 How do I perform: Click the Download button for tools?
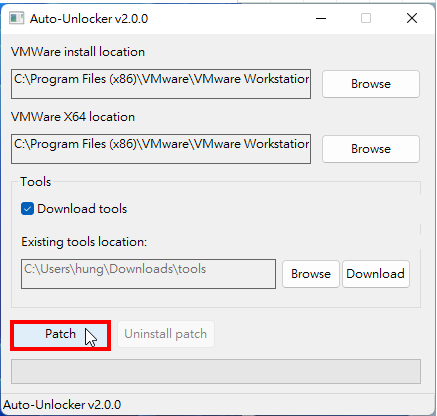click(376, 274)
